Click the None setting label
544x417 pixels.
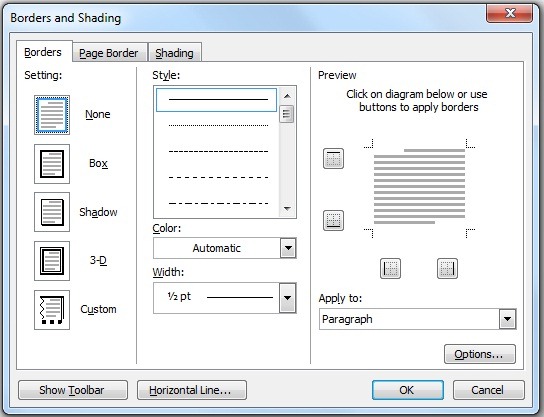pos(98,114)
